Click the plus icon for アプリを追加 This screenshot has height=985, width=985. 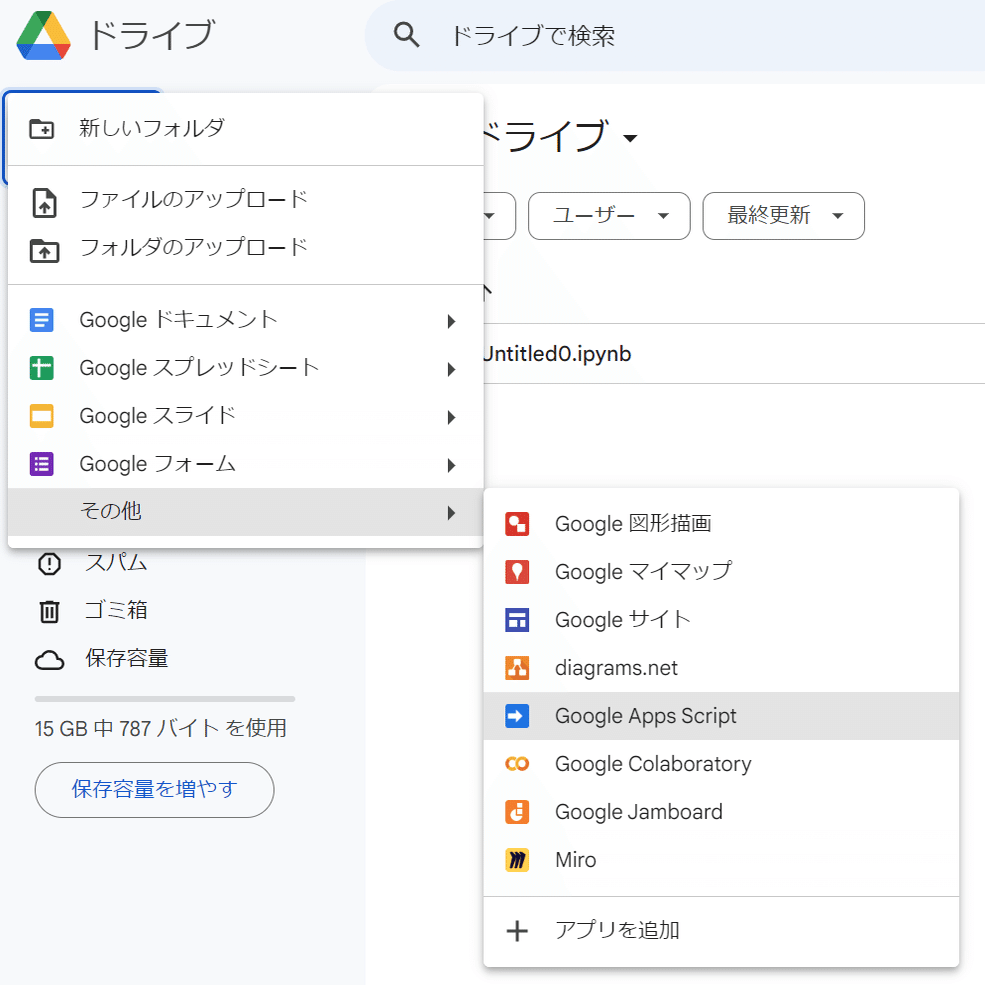pyautogui.click(x=517, y=931)
